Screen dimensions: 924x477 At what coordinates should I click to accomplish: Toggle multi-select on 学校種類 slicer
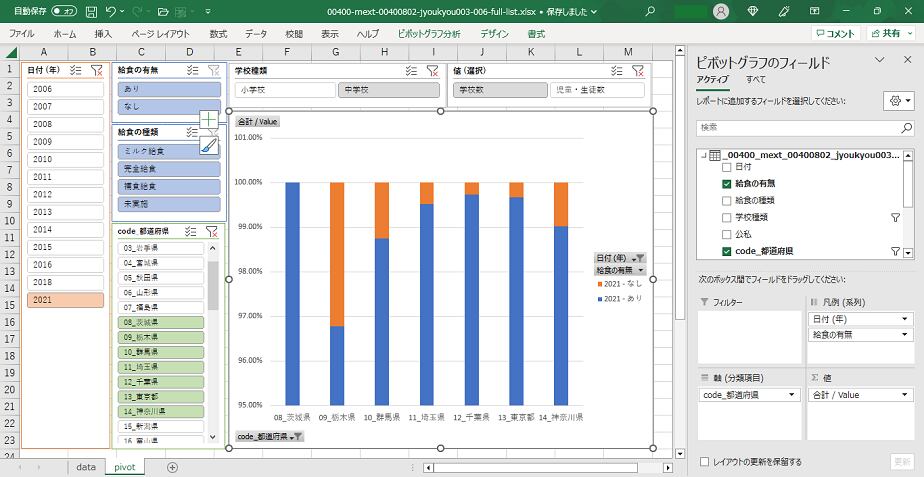[411, 70]
